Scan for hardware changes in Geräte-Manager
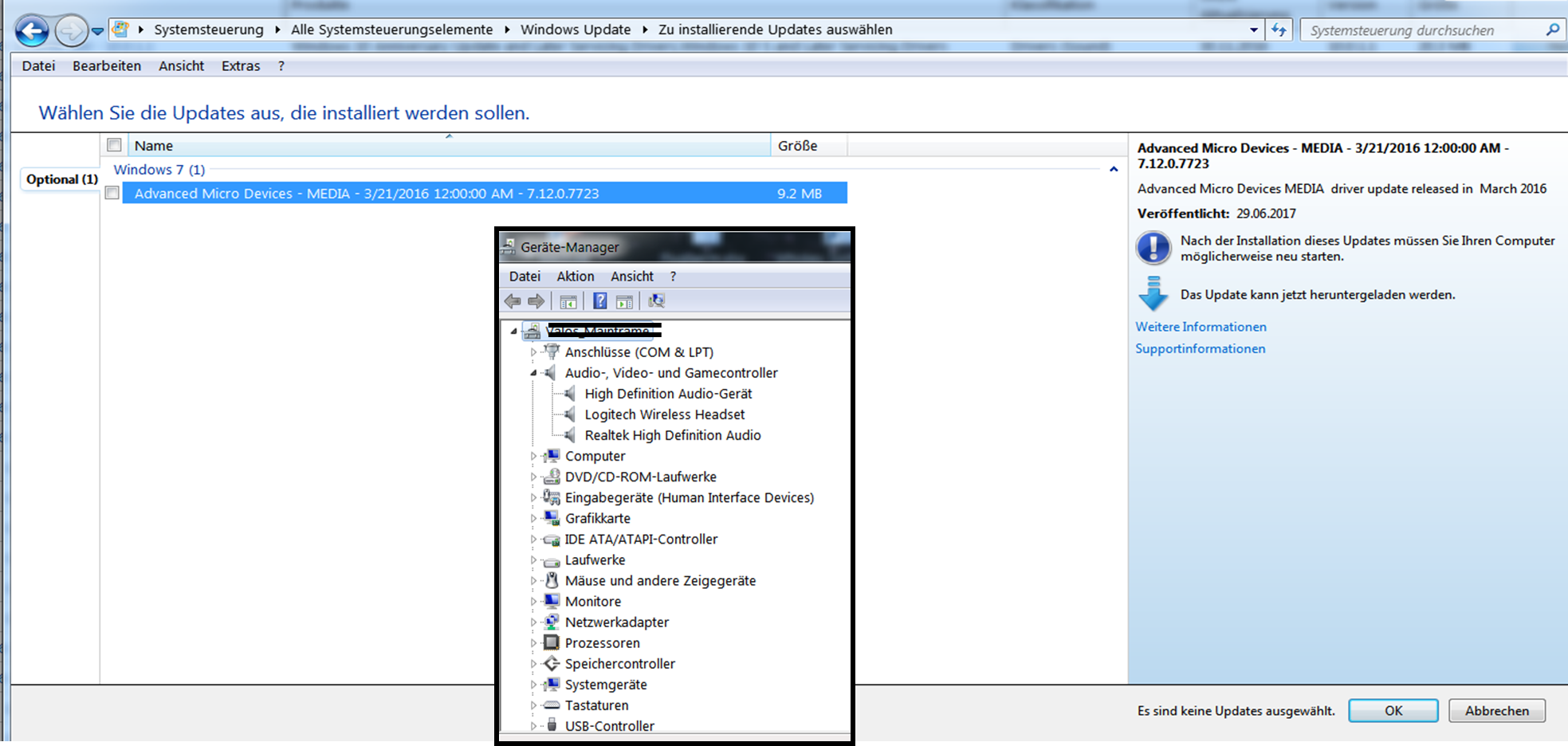The image size is (1568, 746). (656, 301)
